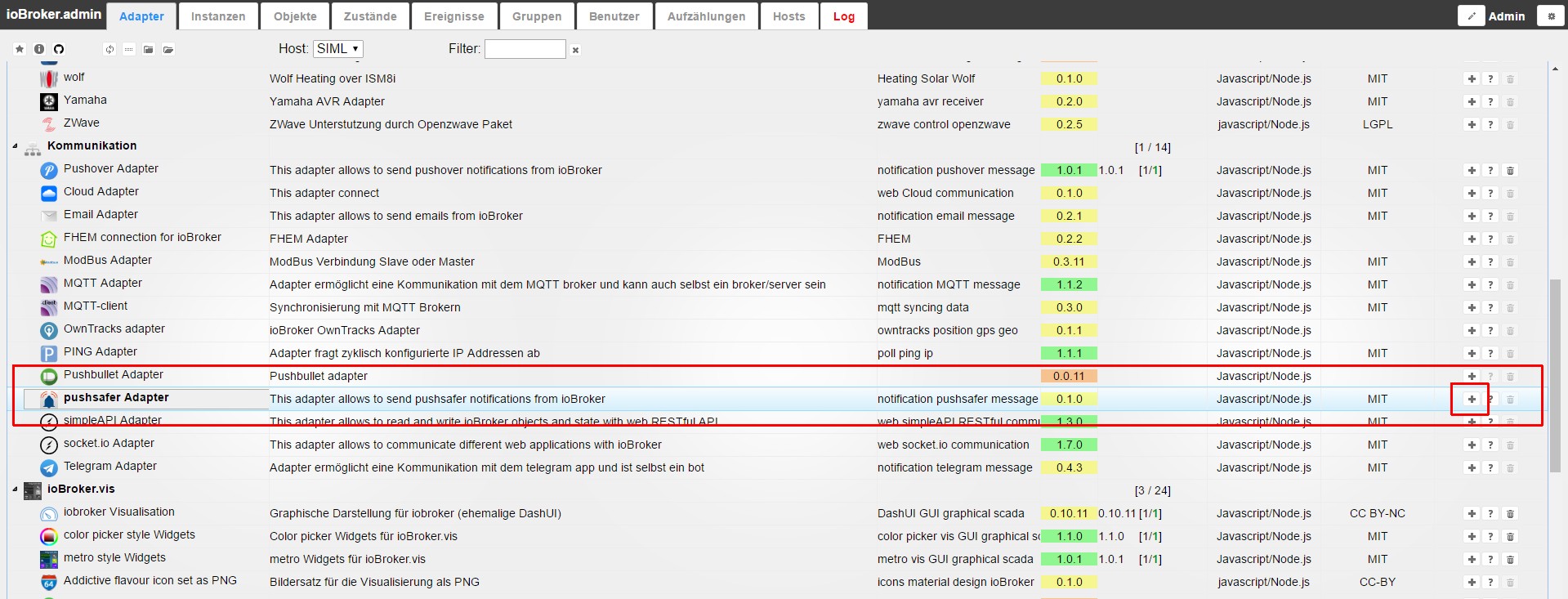
Task: Click 'notification telegram message' keywords
Action: coord(955,467)
